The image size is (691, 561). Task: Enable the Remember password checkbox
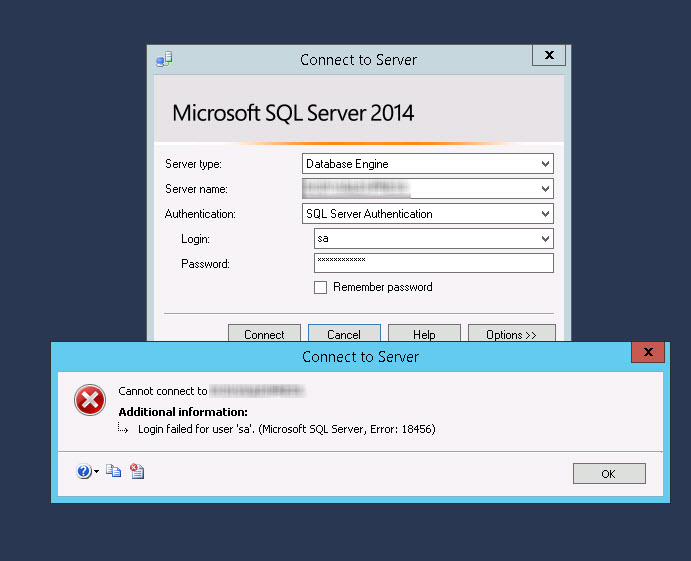point(320,287)
